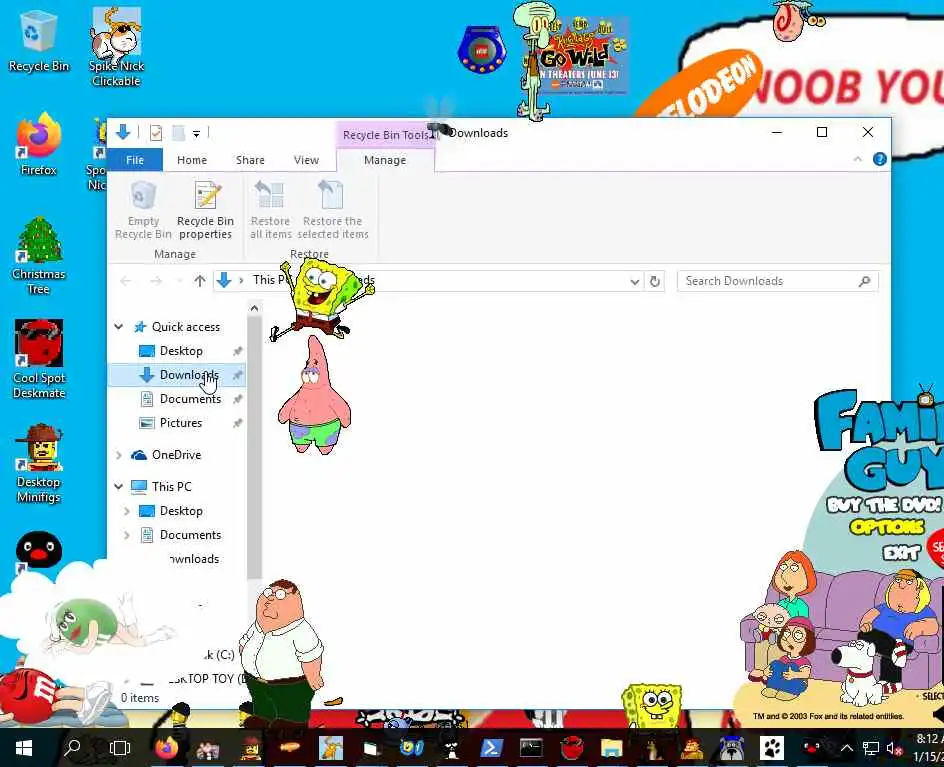Open Firefox from the taskbar
Image resolution: width=944 pixels, height=767 pixels.
tap(167, 748)
